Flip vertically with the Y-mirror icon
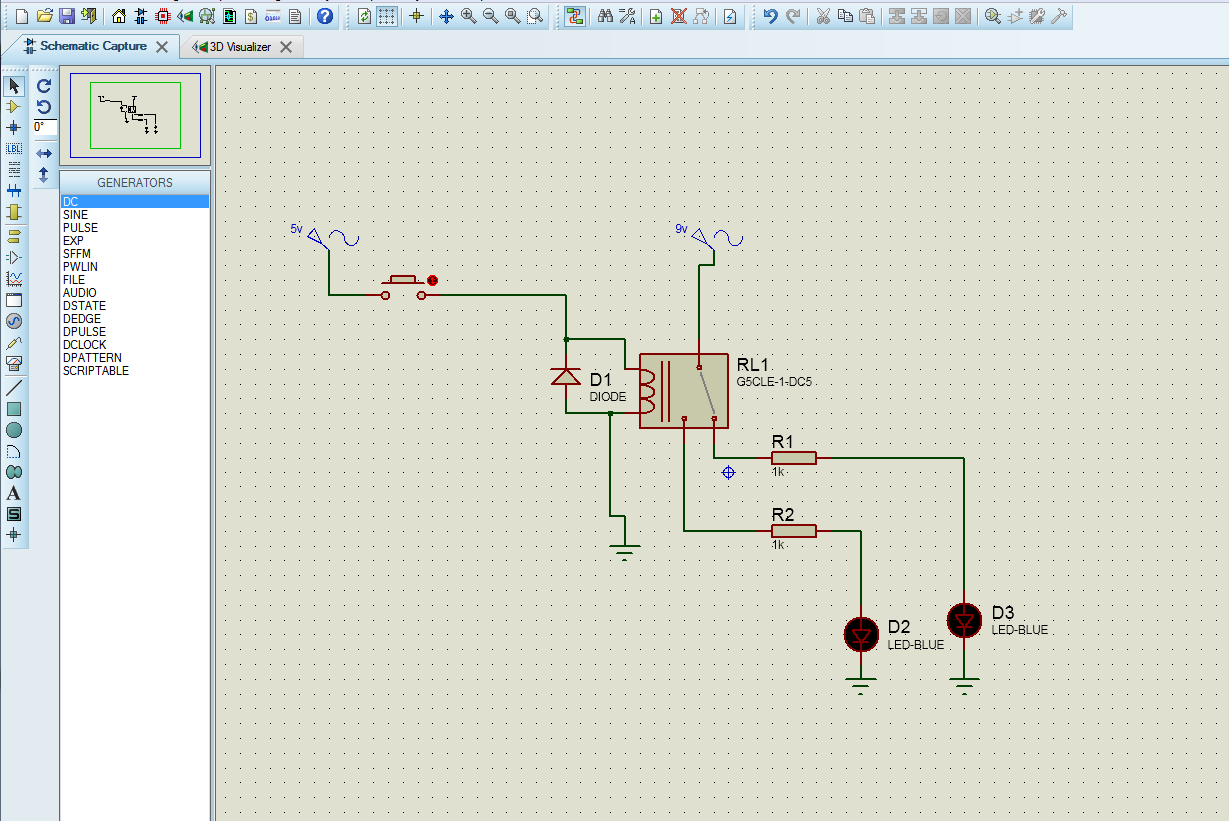 tap(44, 175)
